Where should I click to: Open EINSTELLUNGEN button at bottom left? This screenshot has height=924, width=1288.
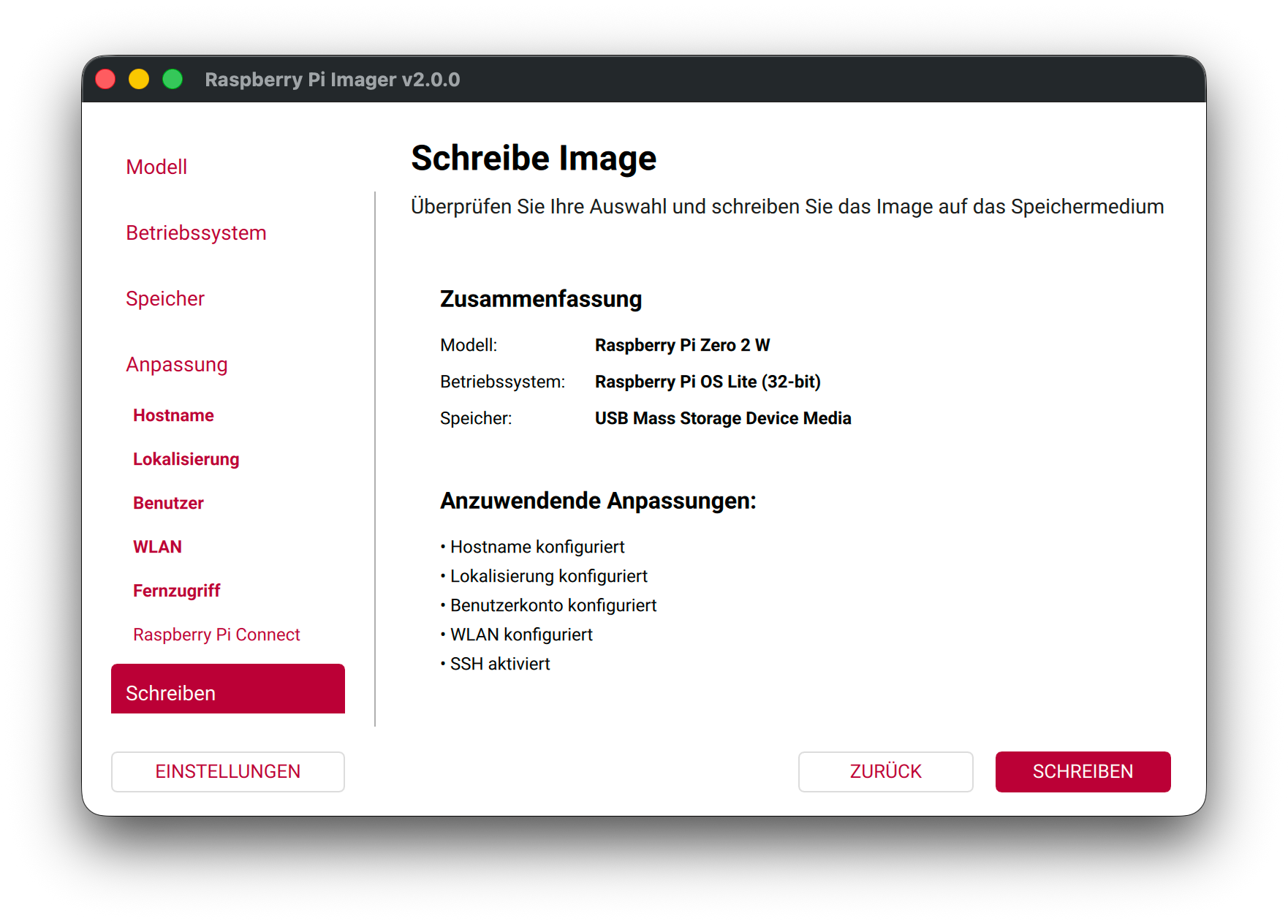[227, 772]
